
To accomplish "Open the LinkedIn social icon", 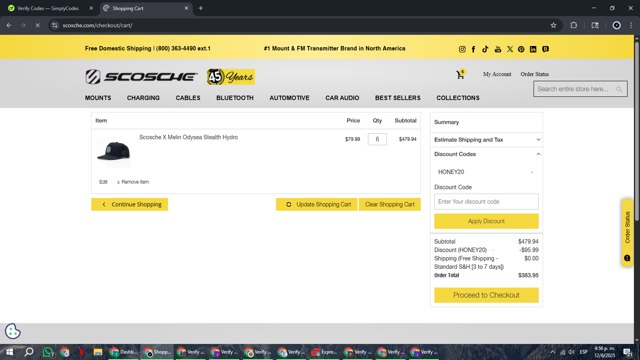I will click(x=533, y=49).
